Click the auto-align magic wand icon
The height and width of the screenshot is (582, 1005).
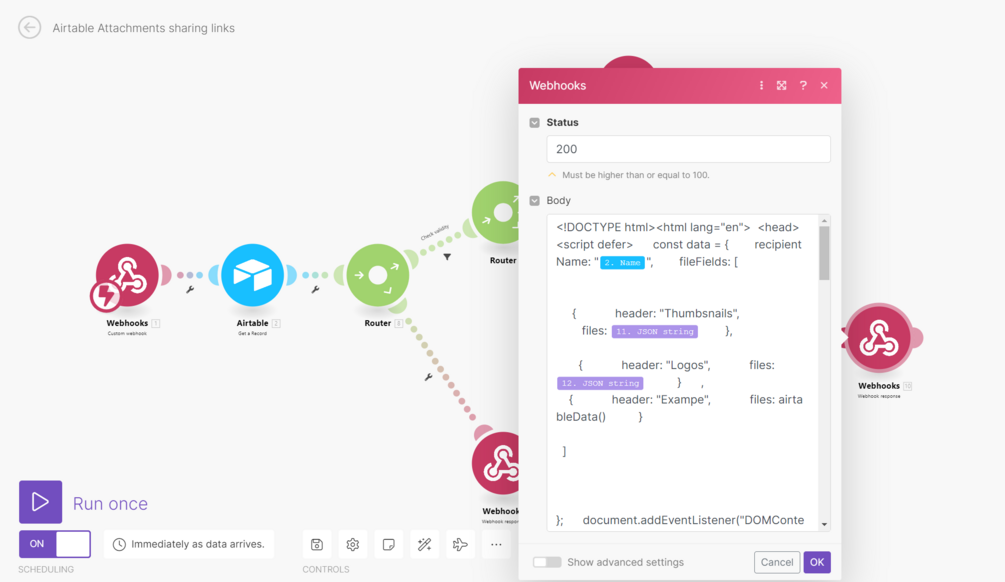click(424, 544)
